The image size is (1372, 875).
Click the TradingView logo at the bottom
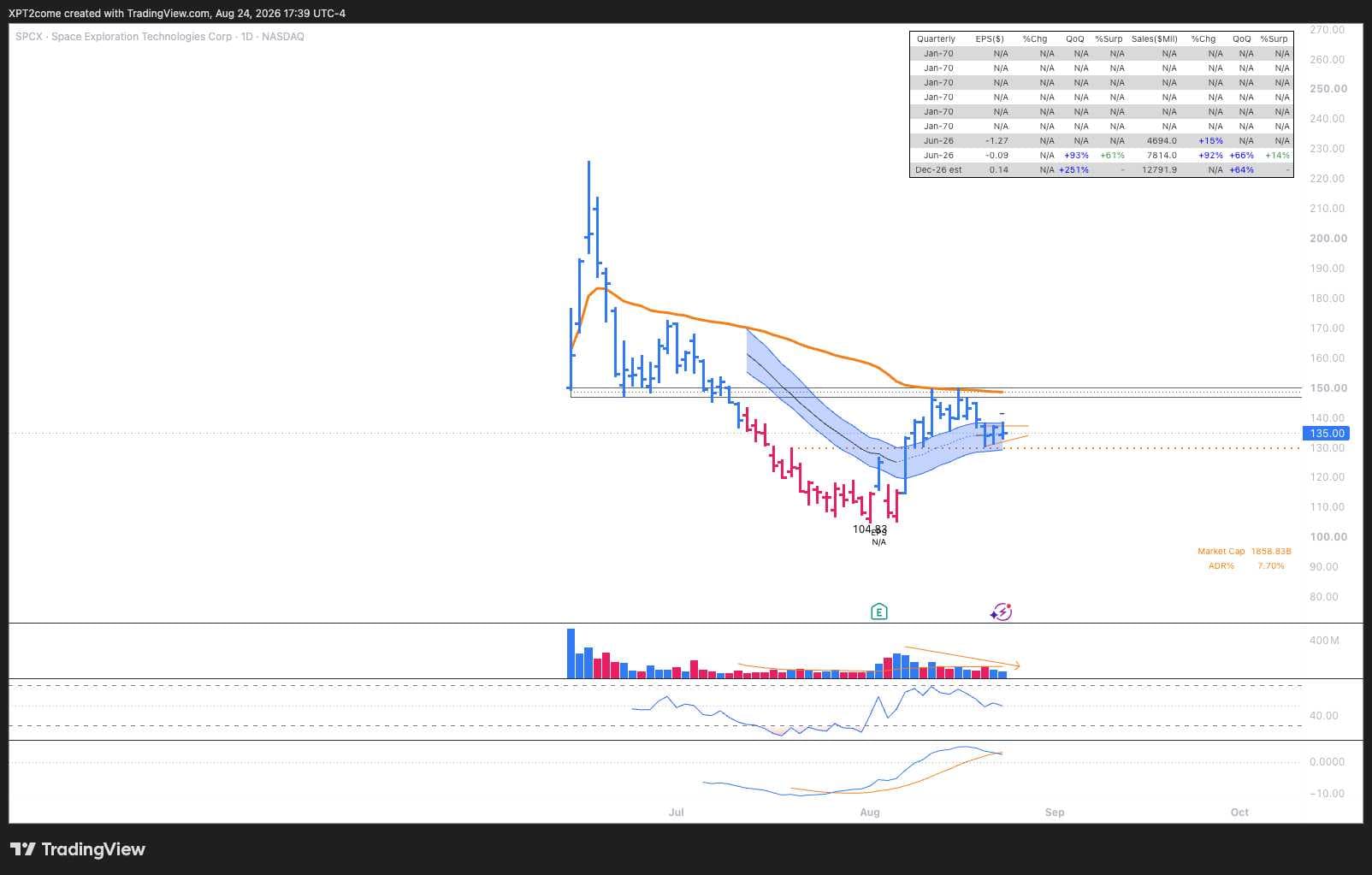click(x=78, y=849)
